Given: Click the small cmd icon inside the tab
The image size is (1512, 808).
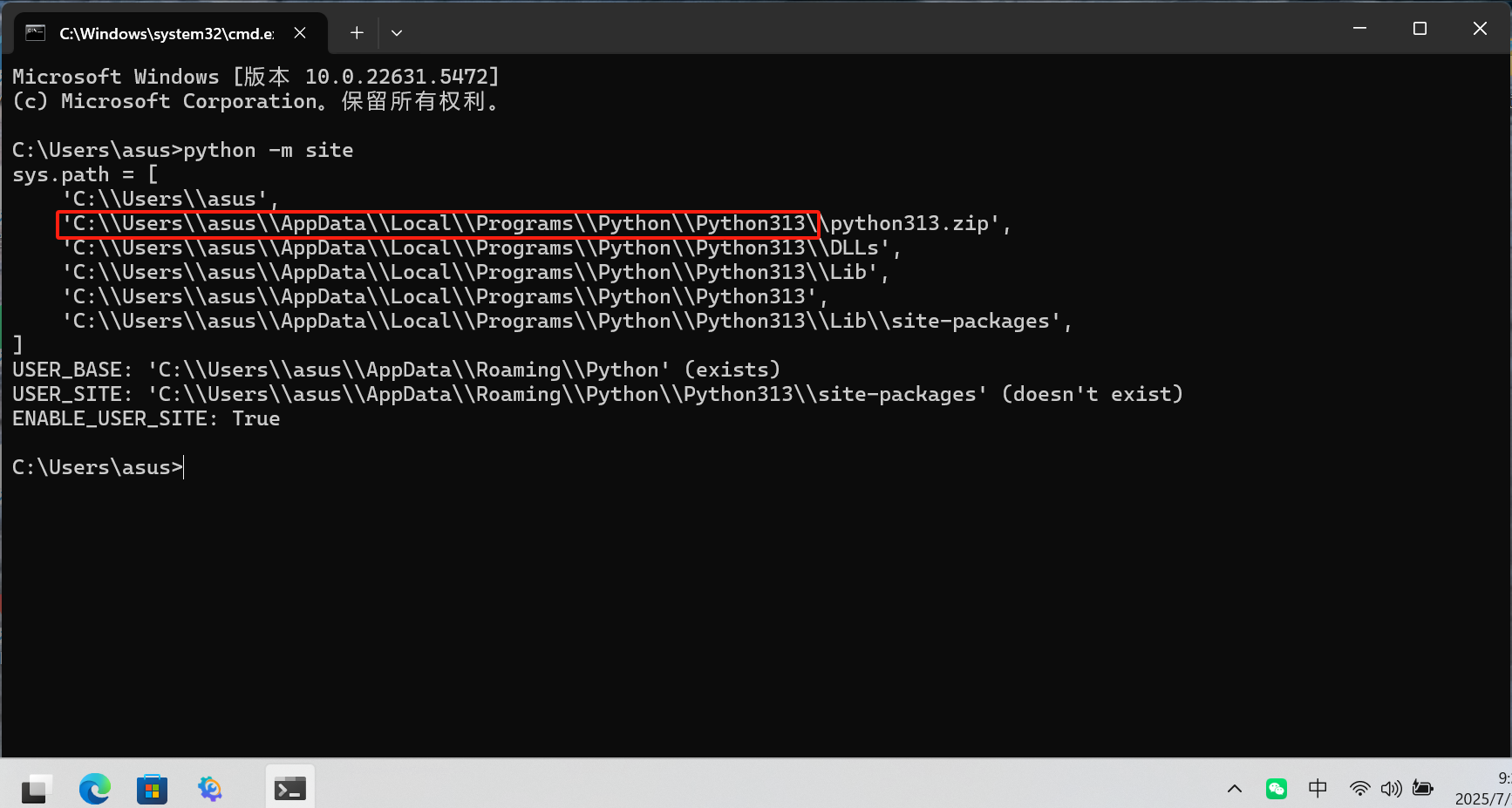Looking at the screenshot, I should (35, 32).
